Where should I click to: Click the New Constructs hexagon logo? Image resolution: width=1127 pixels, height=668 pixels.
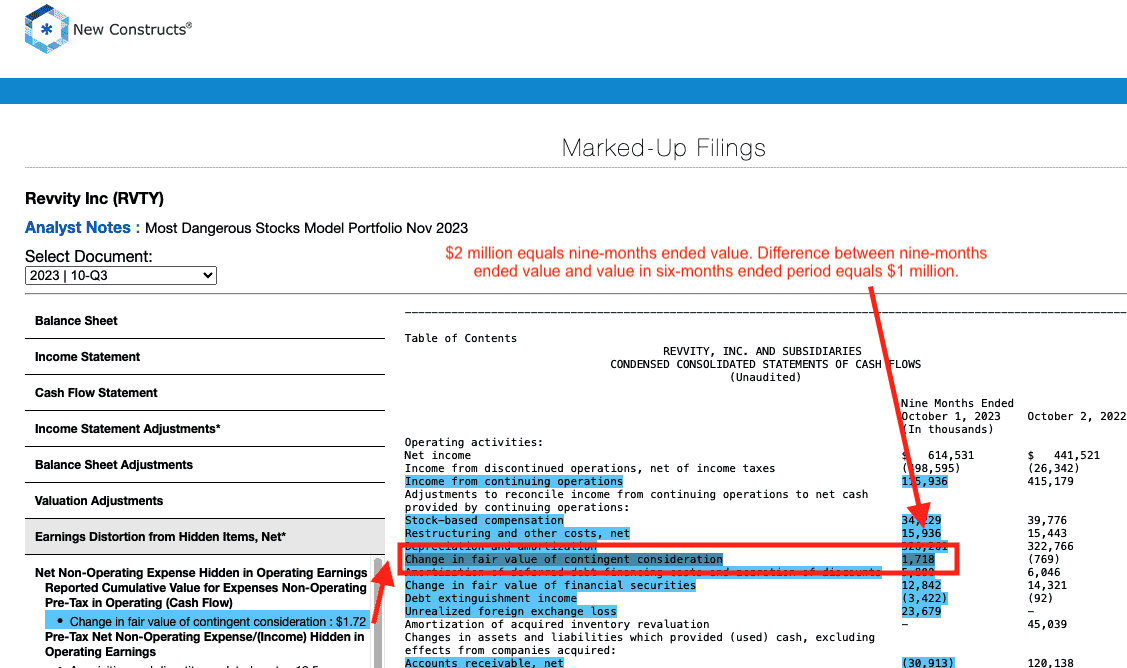point(47,29)
